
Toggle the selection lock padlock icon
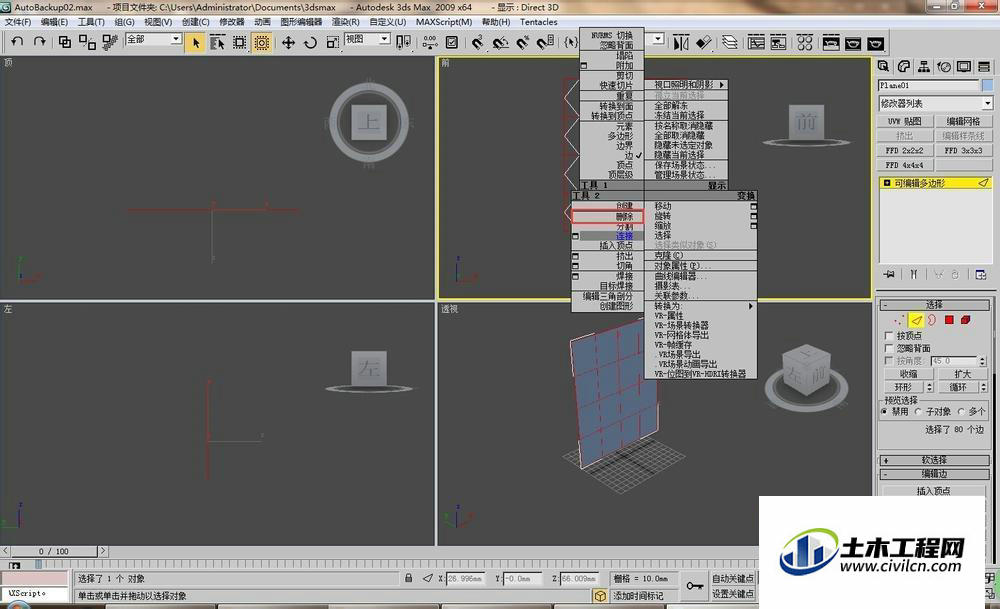(408, 578)
